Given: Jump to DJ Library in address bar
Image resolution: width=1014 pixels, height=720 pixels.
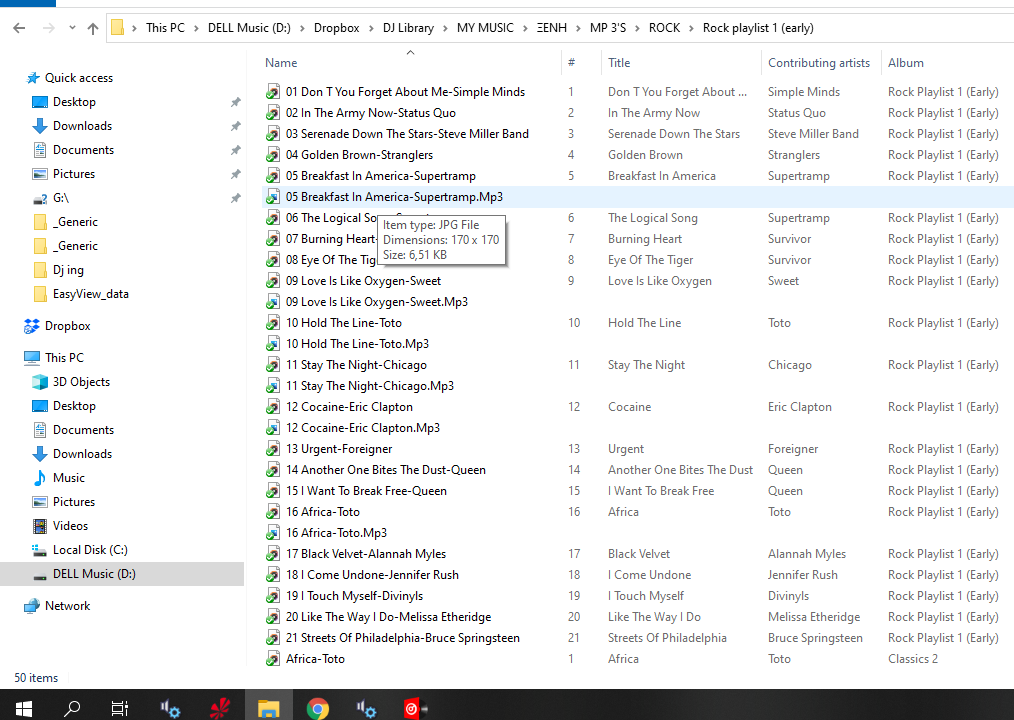Looking at the screenshot, I should [x=408, y=28].
